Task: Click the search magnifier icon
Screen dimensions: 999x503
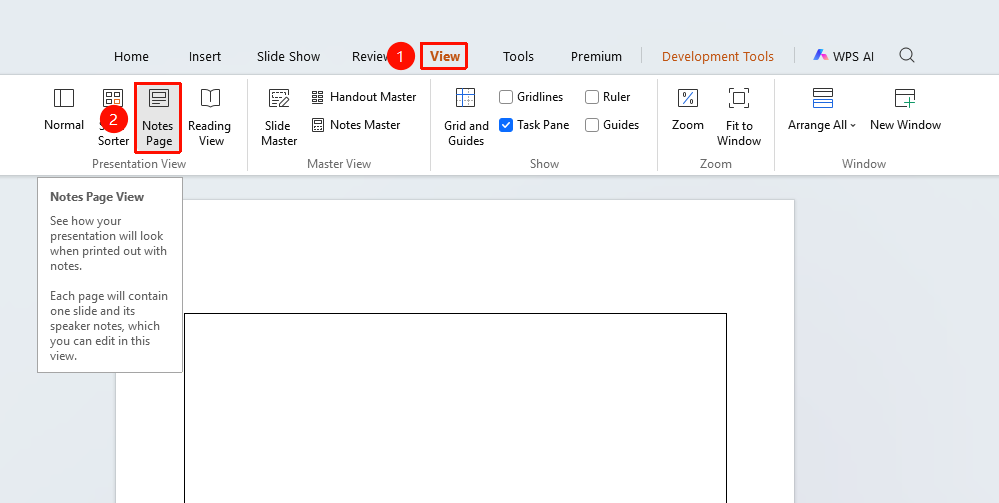Action: pos(907,55)
